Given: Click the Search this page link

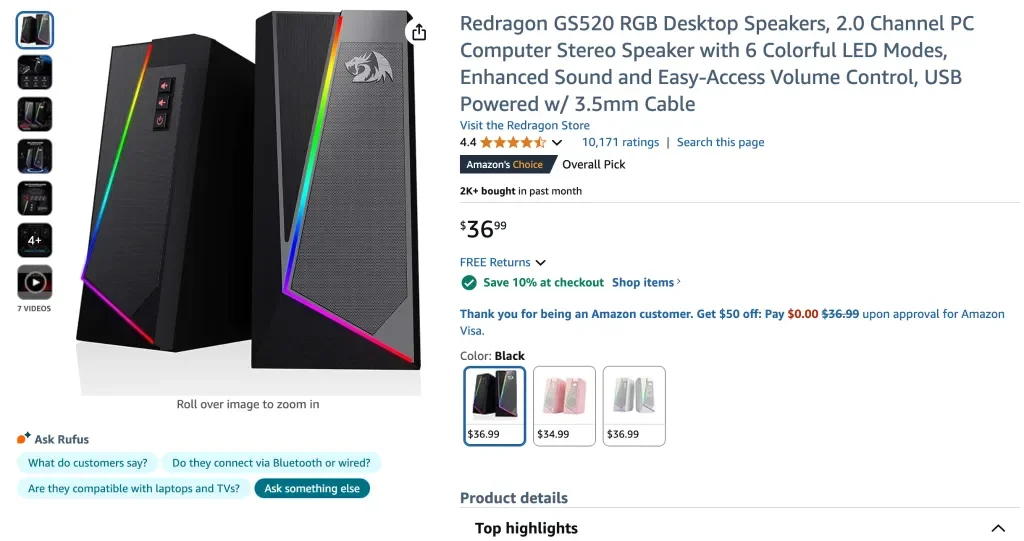Looking at the screenshot, I should (720, 143).
